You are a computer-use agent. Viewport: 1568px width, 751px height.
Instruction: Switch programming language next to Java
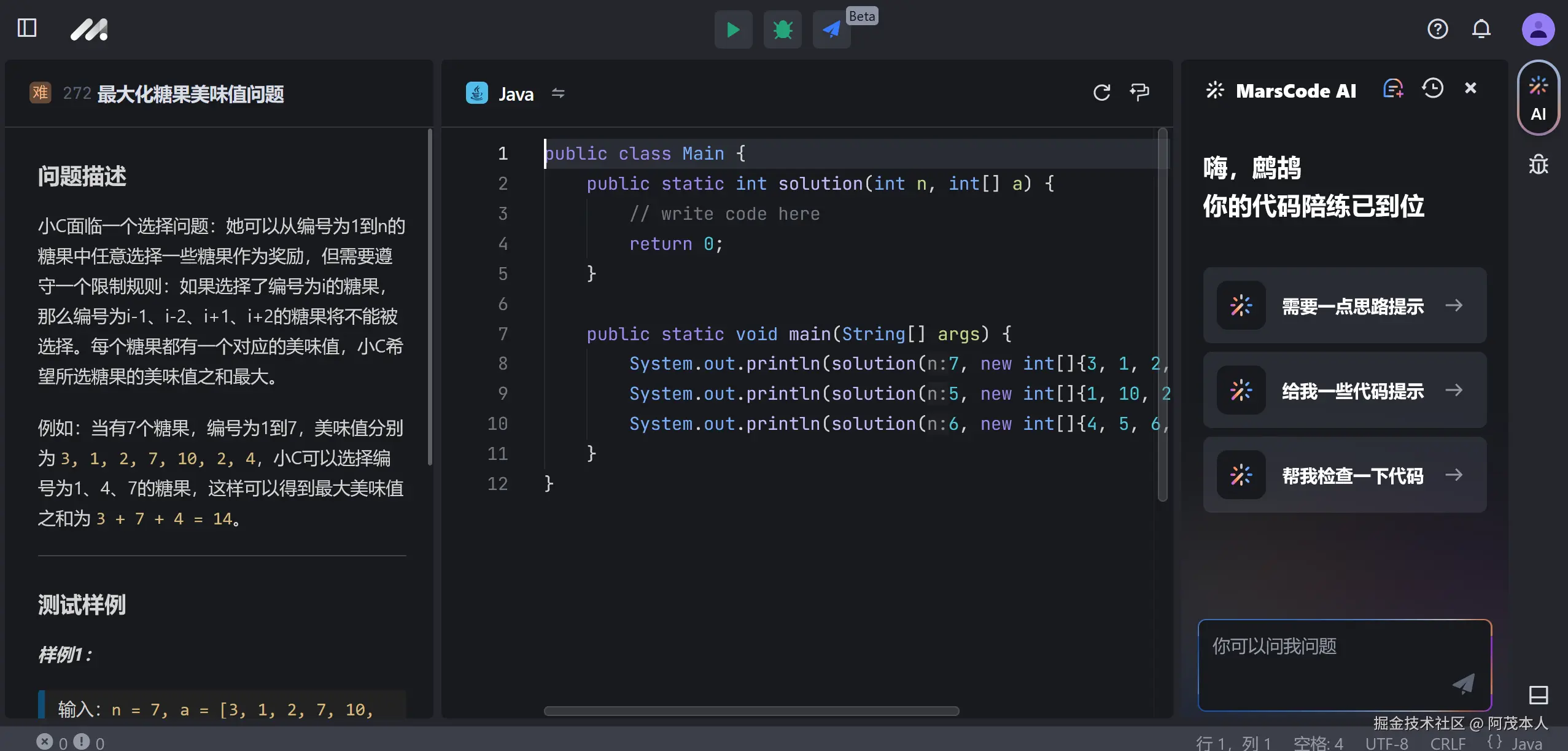click(557, 93)
